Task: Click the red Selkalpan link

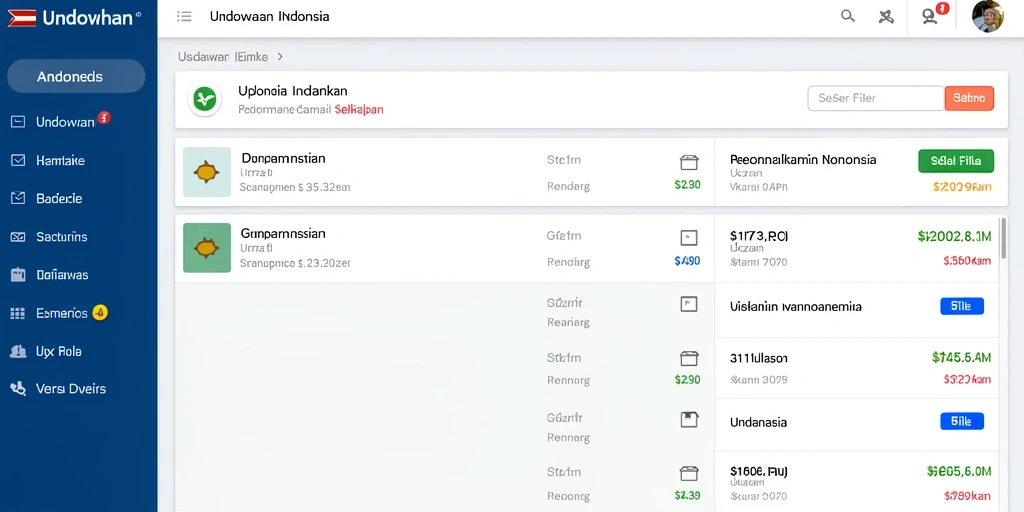Action: pyautogui.click(x=359, y=110)
